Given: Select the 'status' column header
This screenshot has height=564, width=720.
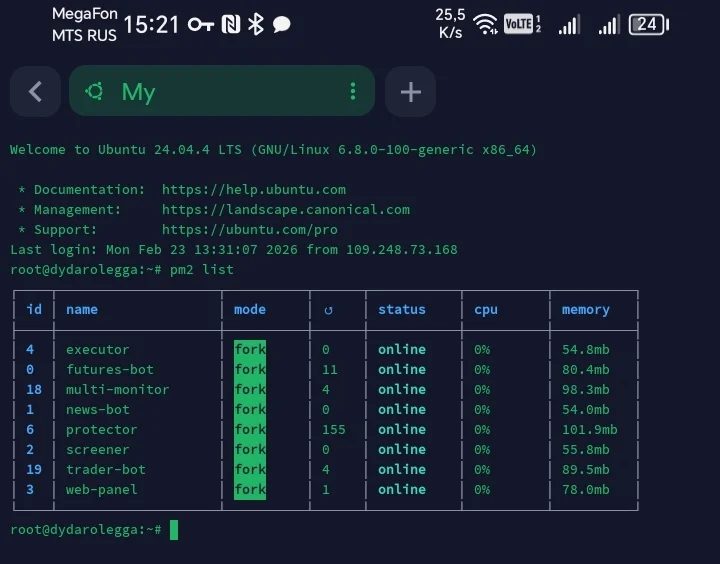Looking at the screenshot, I should click(x=402, y=310).
